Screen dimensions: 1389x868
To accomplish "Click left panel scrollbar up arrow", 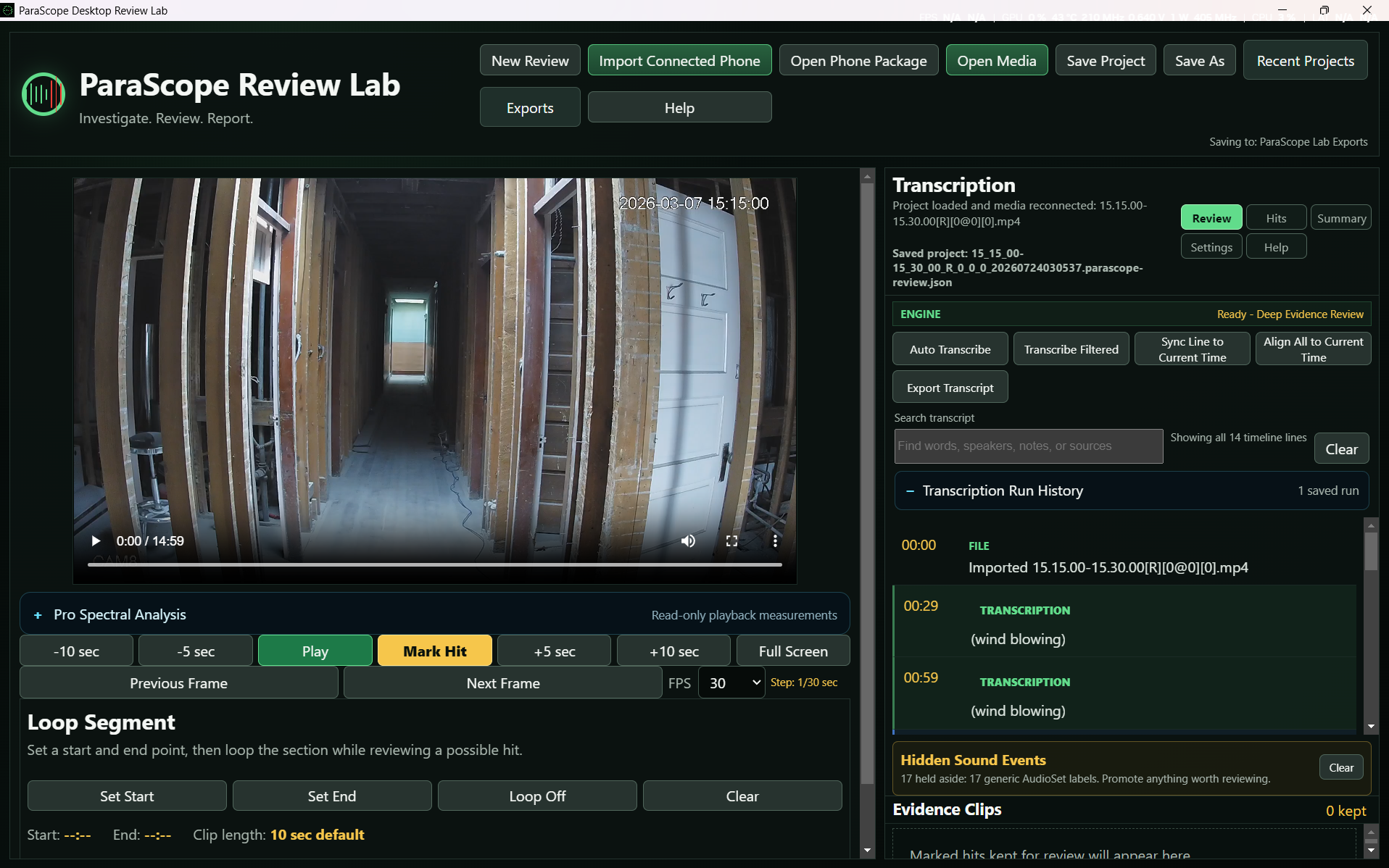I will point(867,176).
